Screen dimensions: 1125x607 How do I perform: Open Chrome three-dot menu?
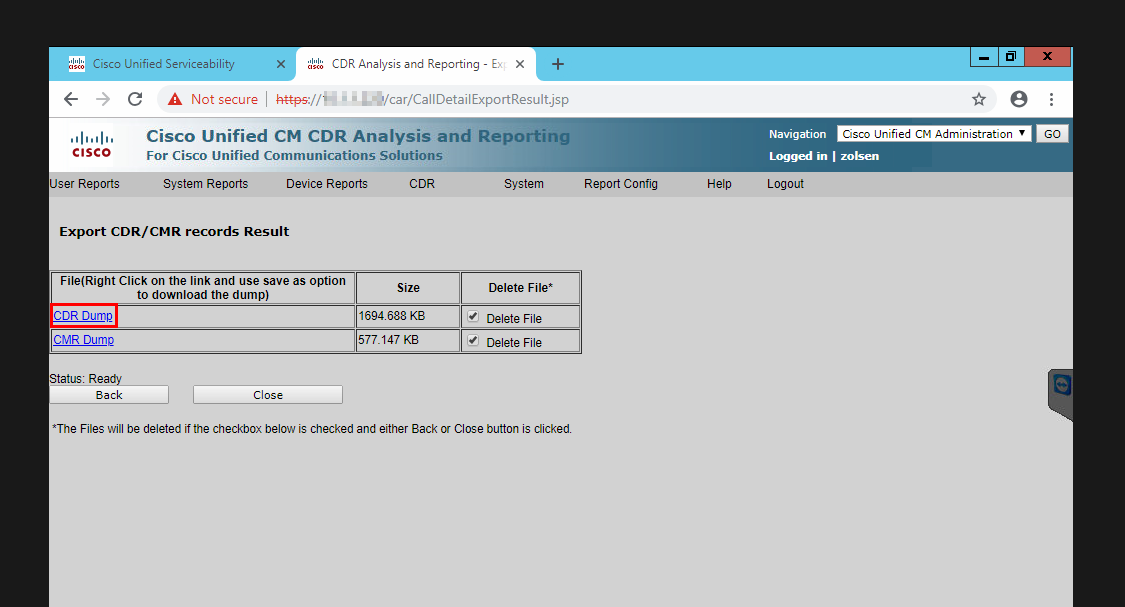pos(1051,99)
